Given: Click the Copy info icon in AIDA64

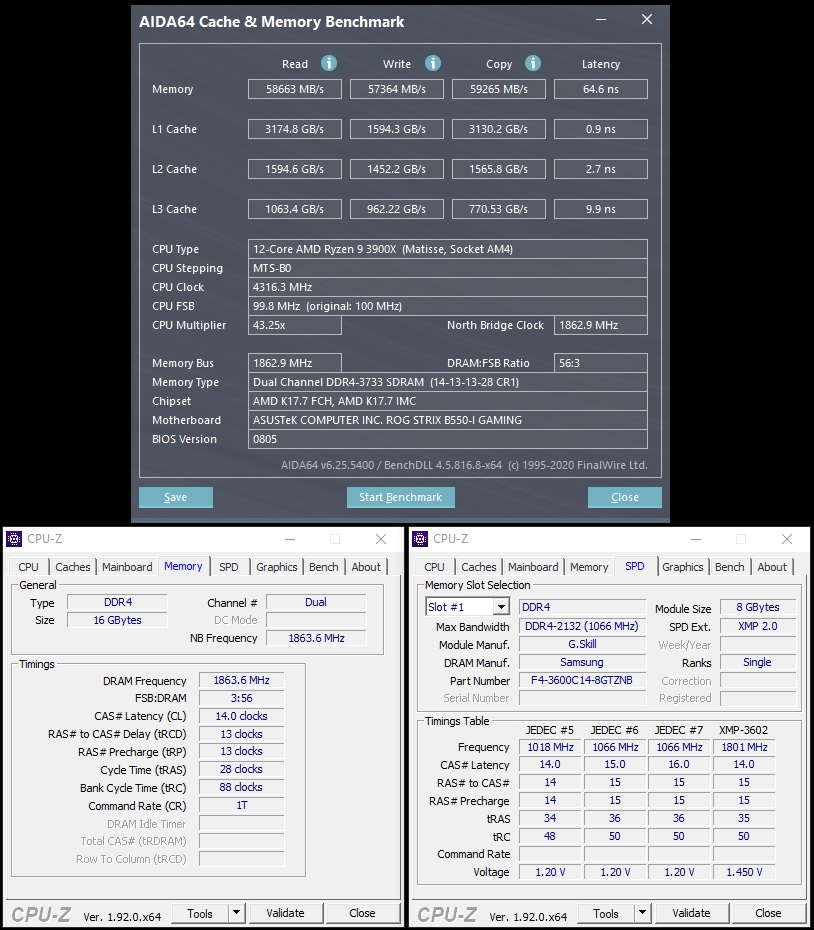Looking at the screenshot, I should [x=533, y=63].
